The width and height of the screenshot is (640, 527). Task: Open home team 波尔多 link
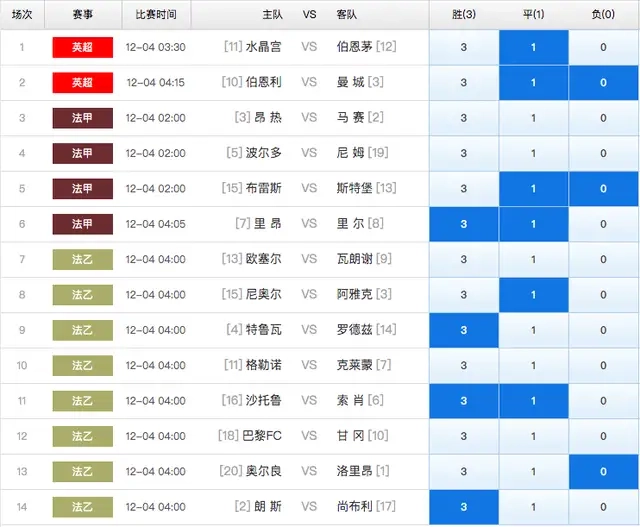point(264,153)
